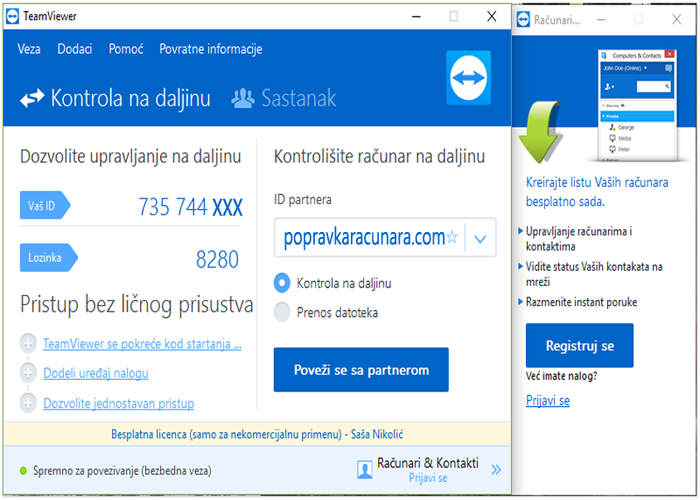Select the password value 8280
700x500 pixels.
217,259
